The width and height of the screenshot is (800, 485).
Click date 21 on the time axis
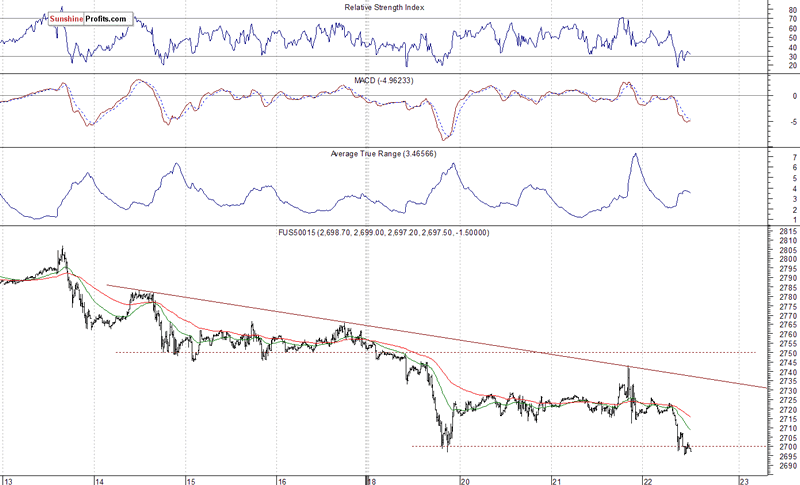click(x=555, y=479)
